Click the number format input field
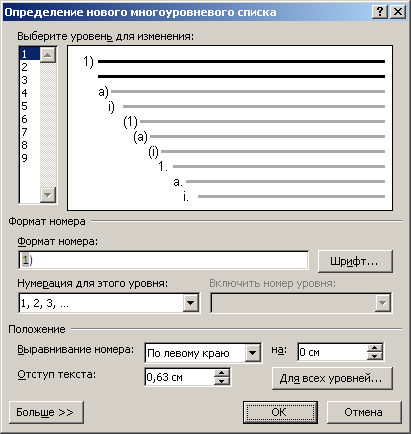This screenshot has width=411, height=434. (164, 260)
